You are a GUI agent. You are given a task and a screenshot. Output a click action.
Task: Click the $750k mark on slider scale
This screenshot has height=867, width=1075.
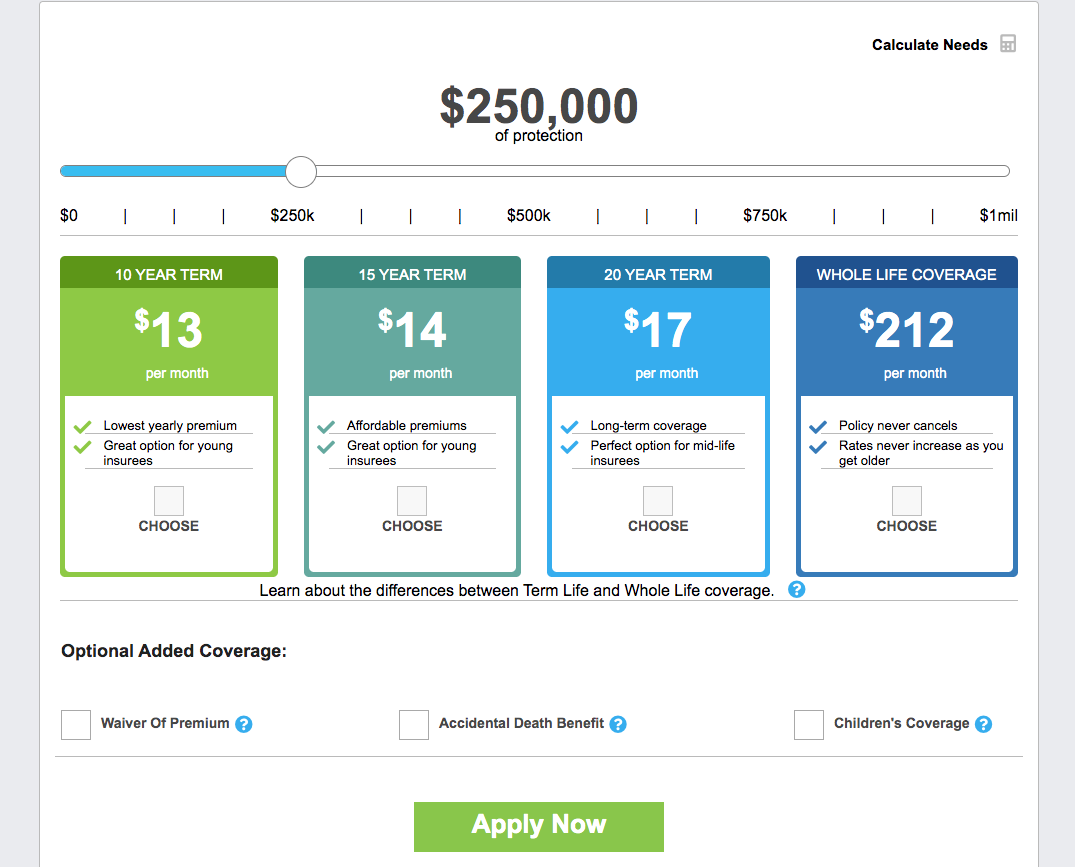[765, 216]
